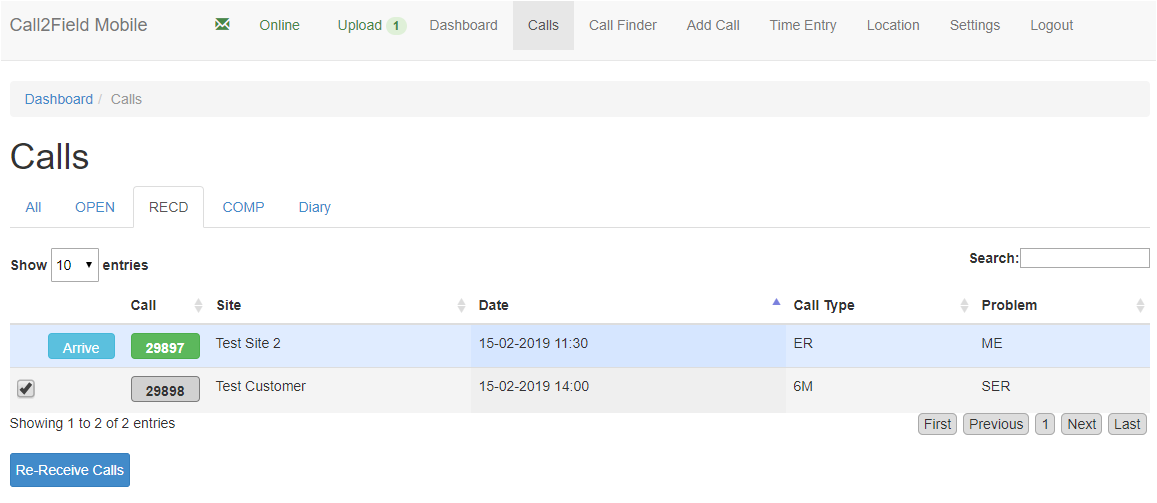The image size is (1157, 503).
Task: Open the Show entries dropdown
Action: point(75,265)
